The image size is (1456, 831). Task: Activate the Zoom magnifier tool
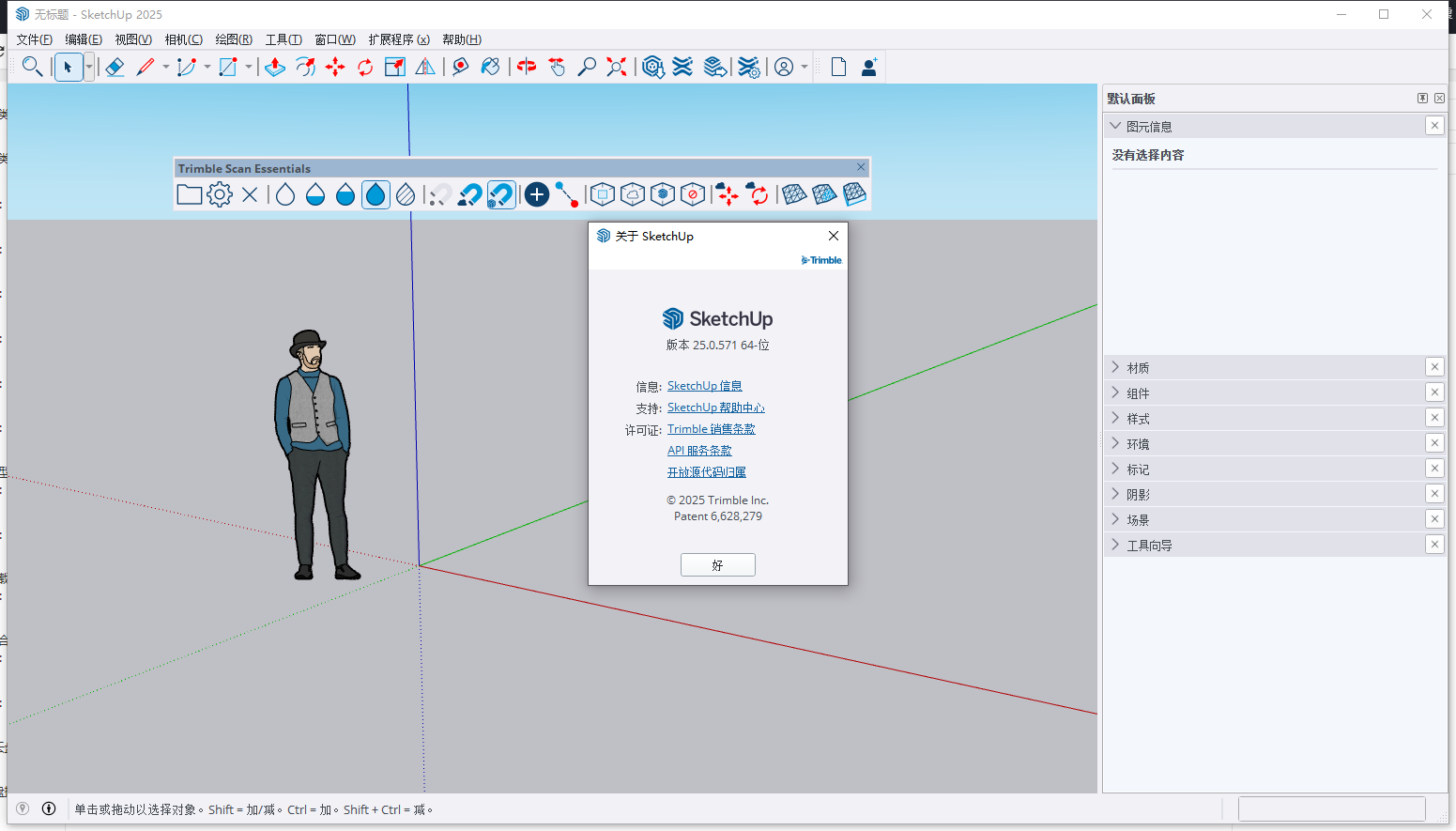pos(587,67)
